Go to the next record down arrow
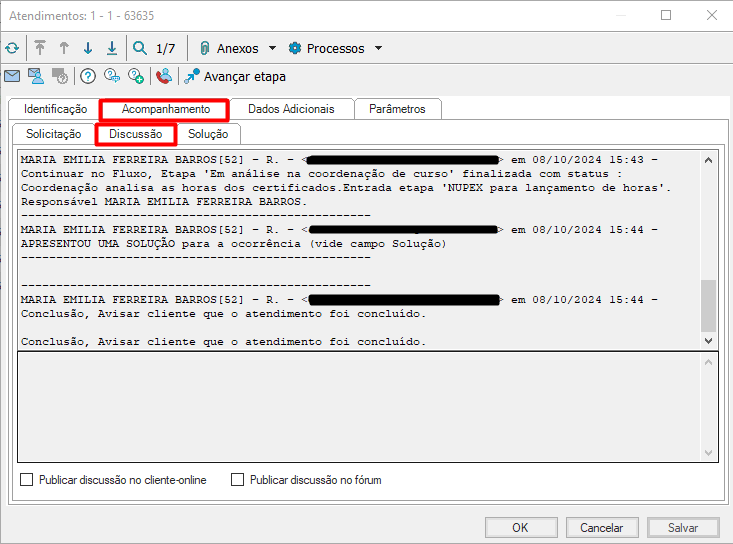The image size is (733, 544). (88, 48)
